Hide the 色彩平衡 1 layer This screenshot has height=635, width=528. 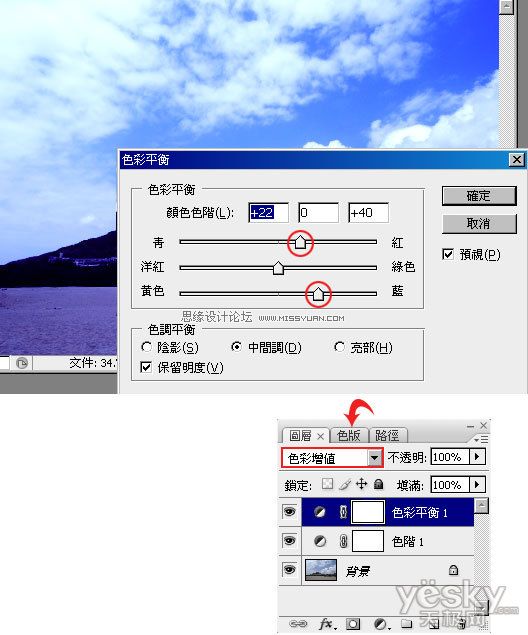[289, 512]
